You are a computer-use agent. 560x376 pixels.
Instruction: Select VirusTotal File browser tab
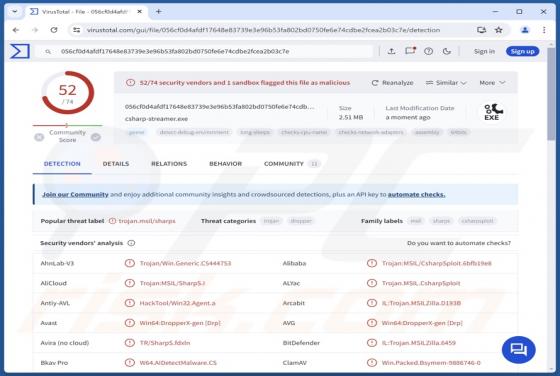[x=85, y=12]
